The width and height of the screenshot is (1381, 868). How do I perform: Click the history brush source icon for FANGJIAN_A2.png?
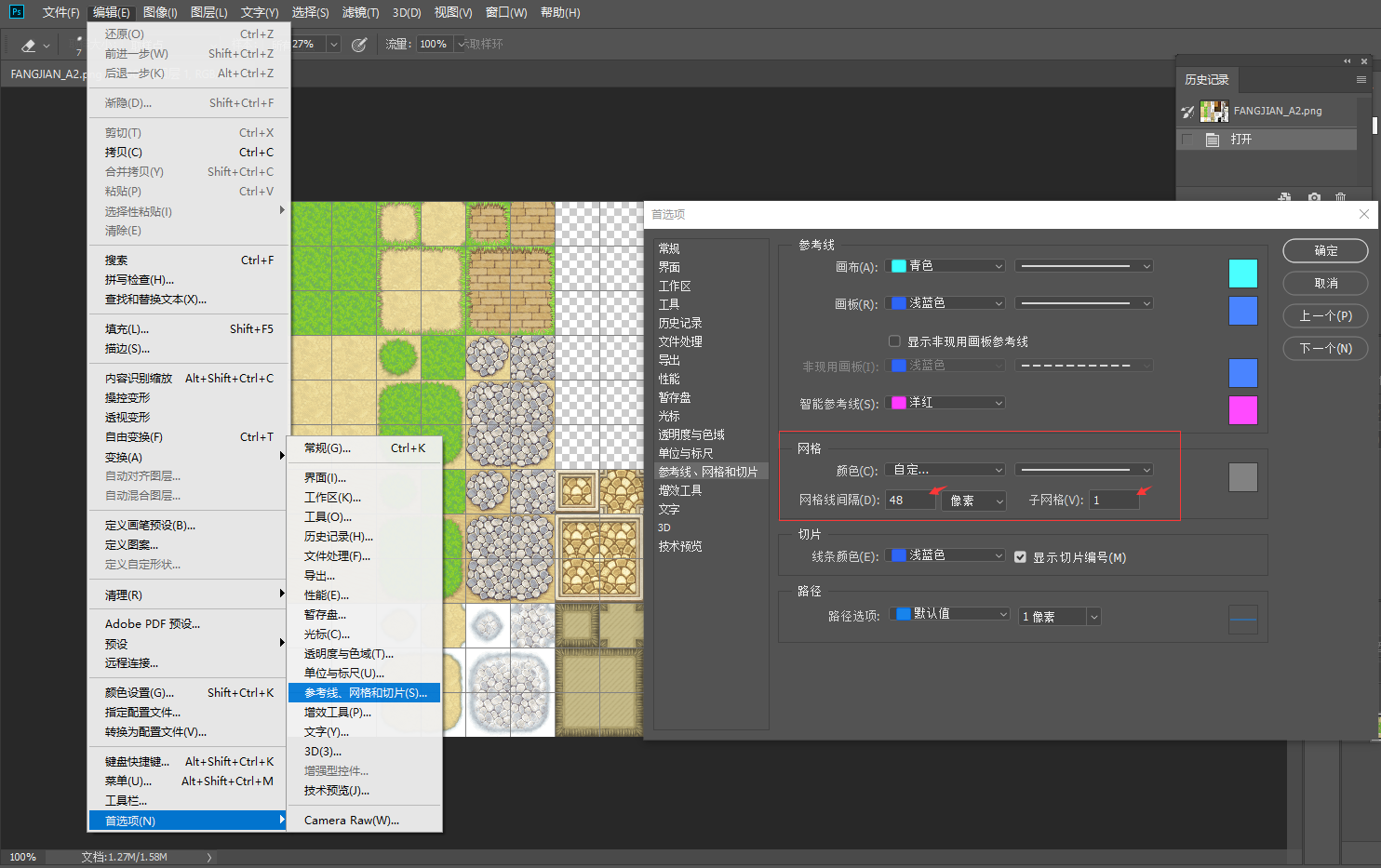(x=1187, y=112)
